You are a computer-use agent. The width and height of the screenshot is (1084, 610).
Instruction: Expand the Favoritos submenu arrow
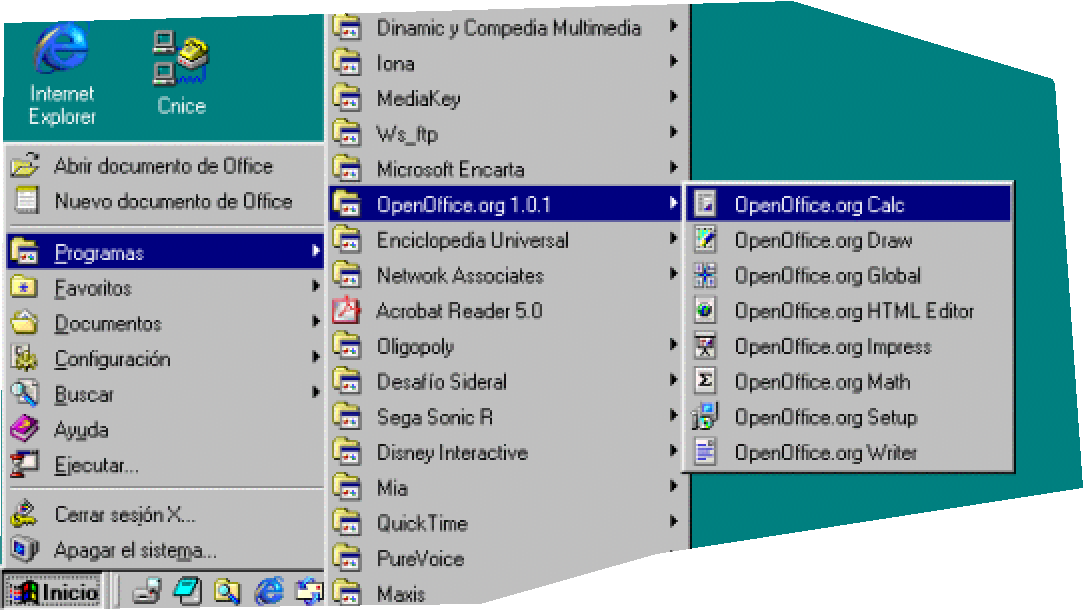315,288
